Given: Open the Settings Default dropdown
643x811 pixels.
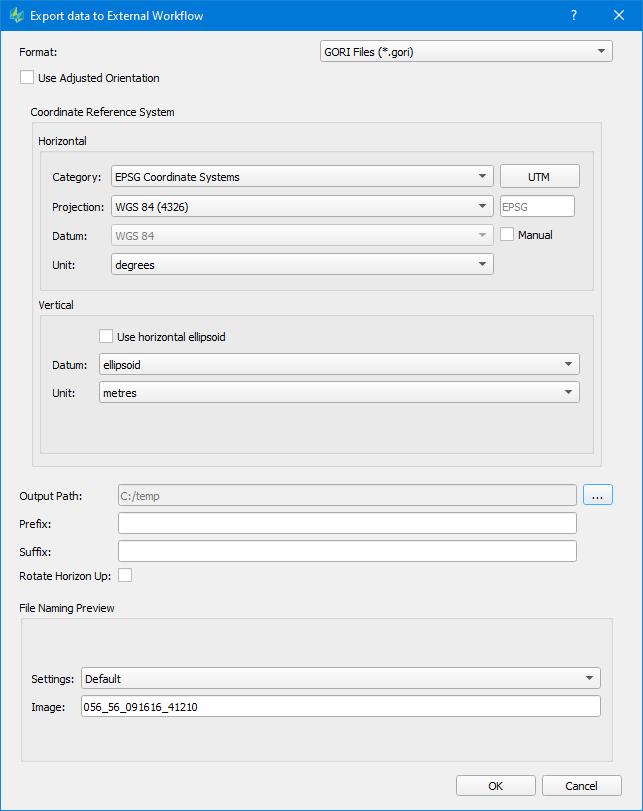Looking at the screenshot, I should [x=340, y=679].
